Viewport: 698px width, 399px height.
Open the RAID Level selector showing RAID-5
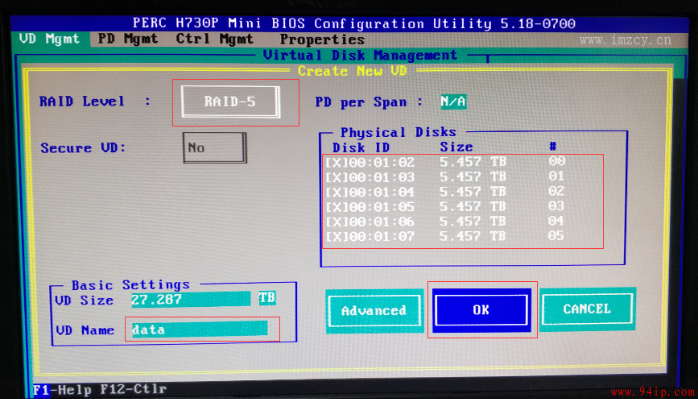pos(231,102)
